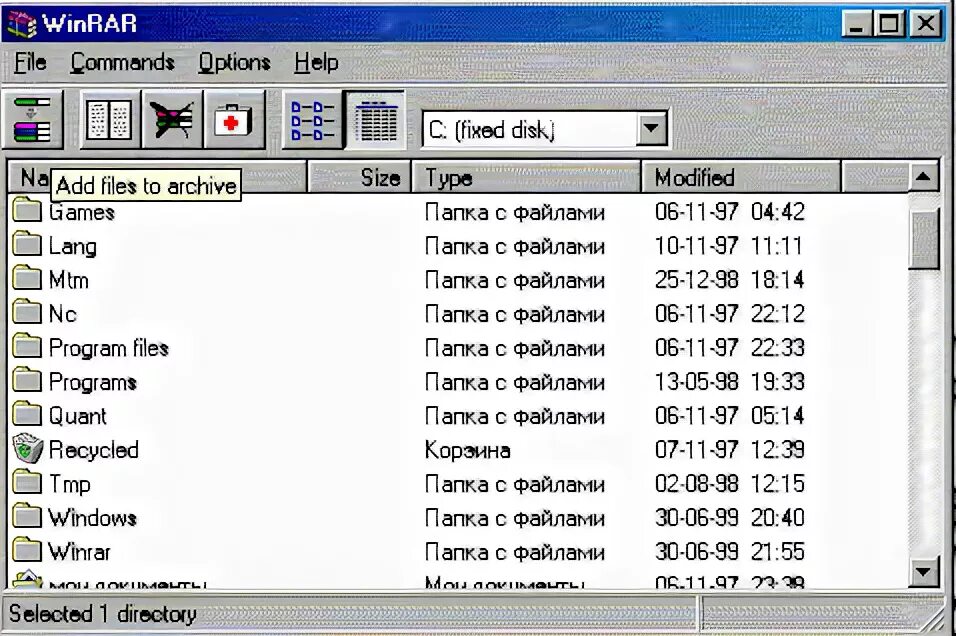Select the Lang folder name
Screen dimensions: 956x636
point(73,246)
